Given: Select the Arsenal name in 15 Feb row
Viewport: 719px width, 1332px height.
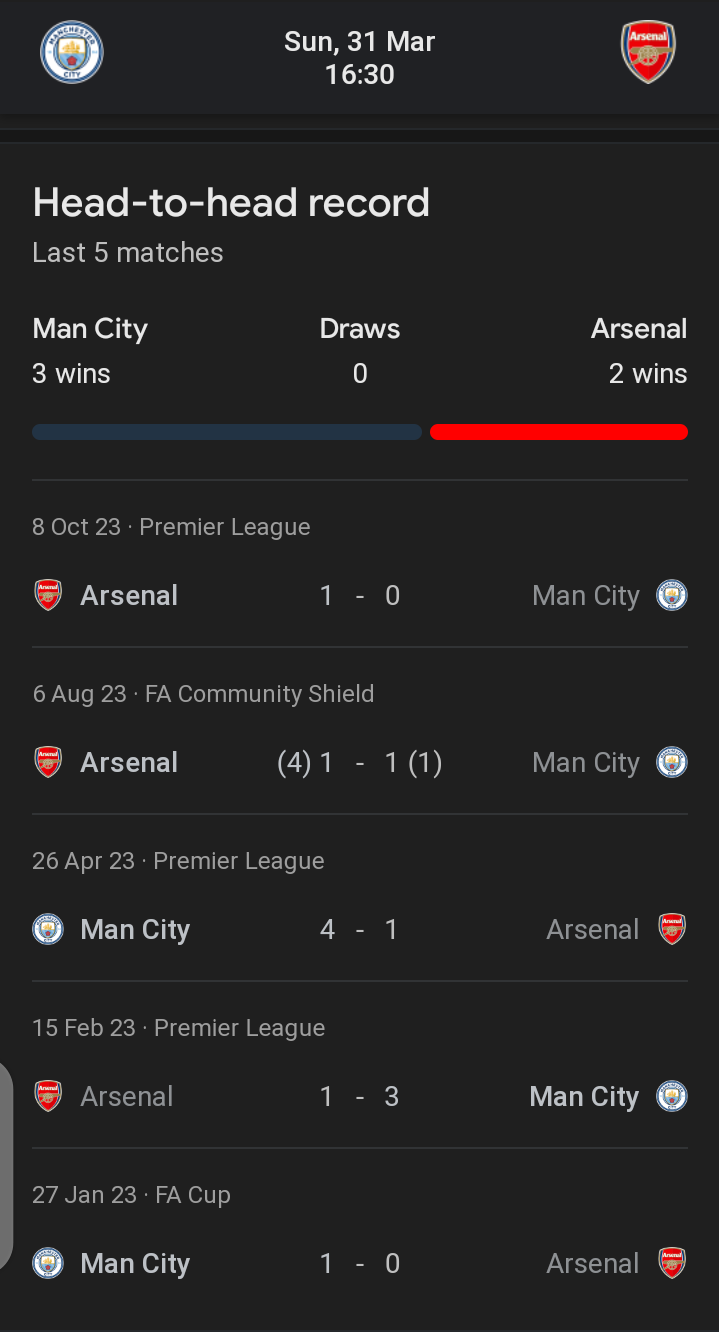Looking at the screenshot, I should pos(127,1097).
